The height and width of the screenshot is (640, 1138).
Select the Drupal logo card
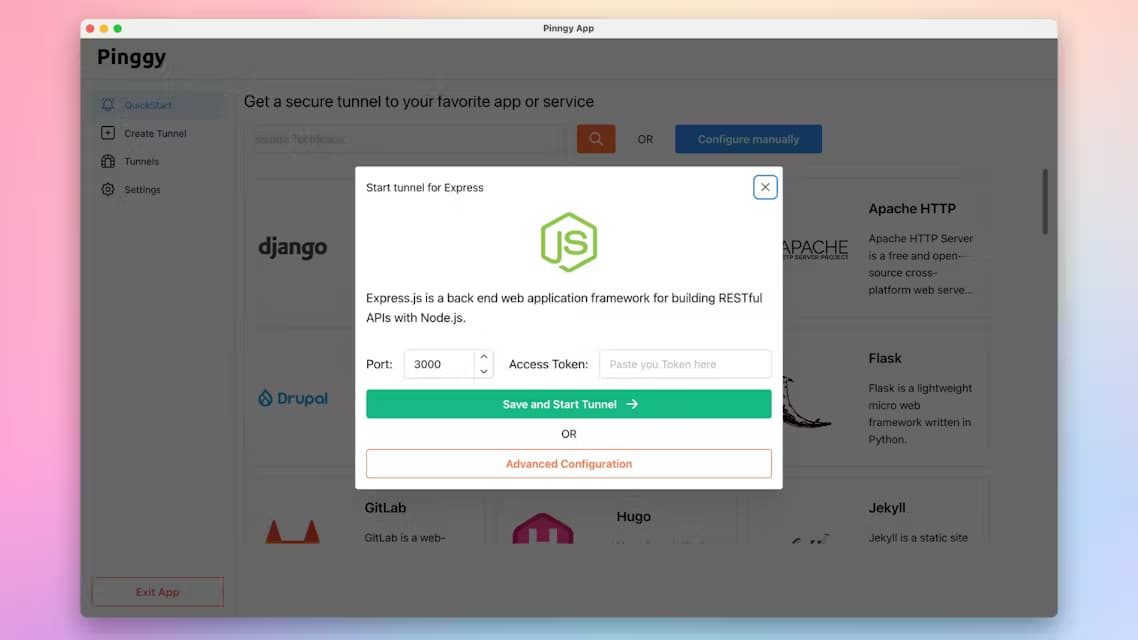pyautogui.click(x=293, y=398)
